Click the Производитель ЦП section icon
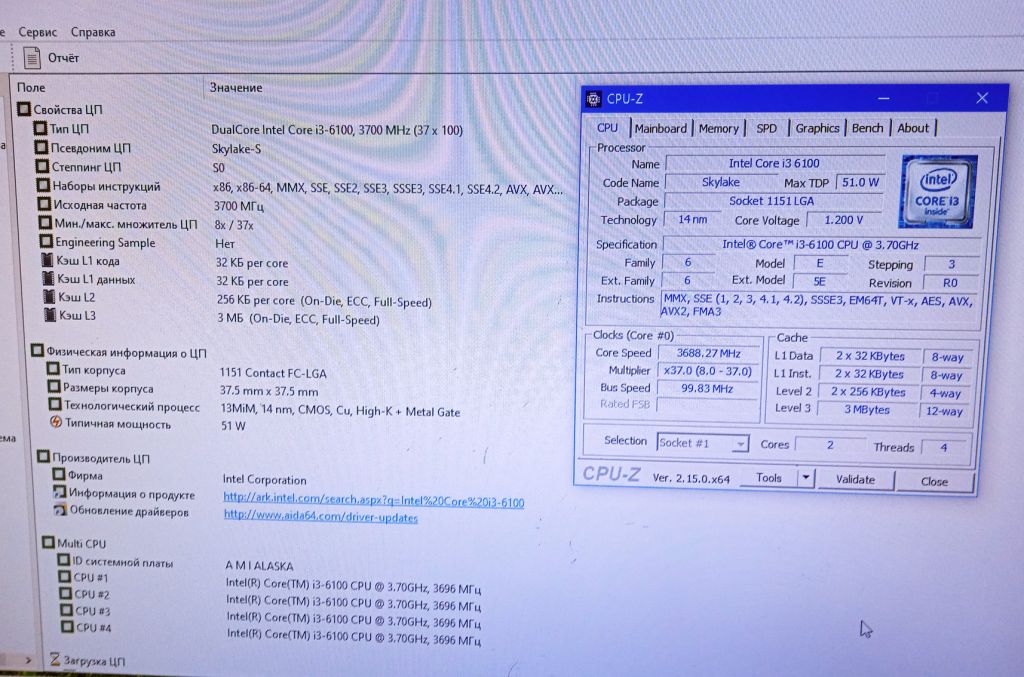1024x677 pixels. click(x=44, y=456)
